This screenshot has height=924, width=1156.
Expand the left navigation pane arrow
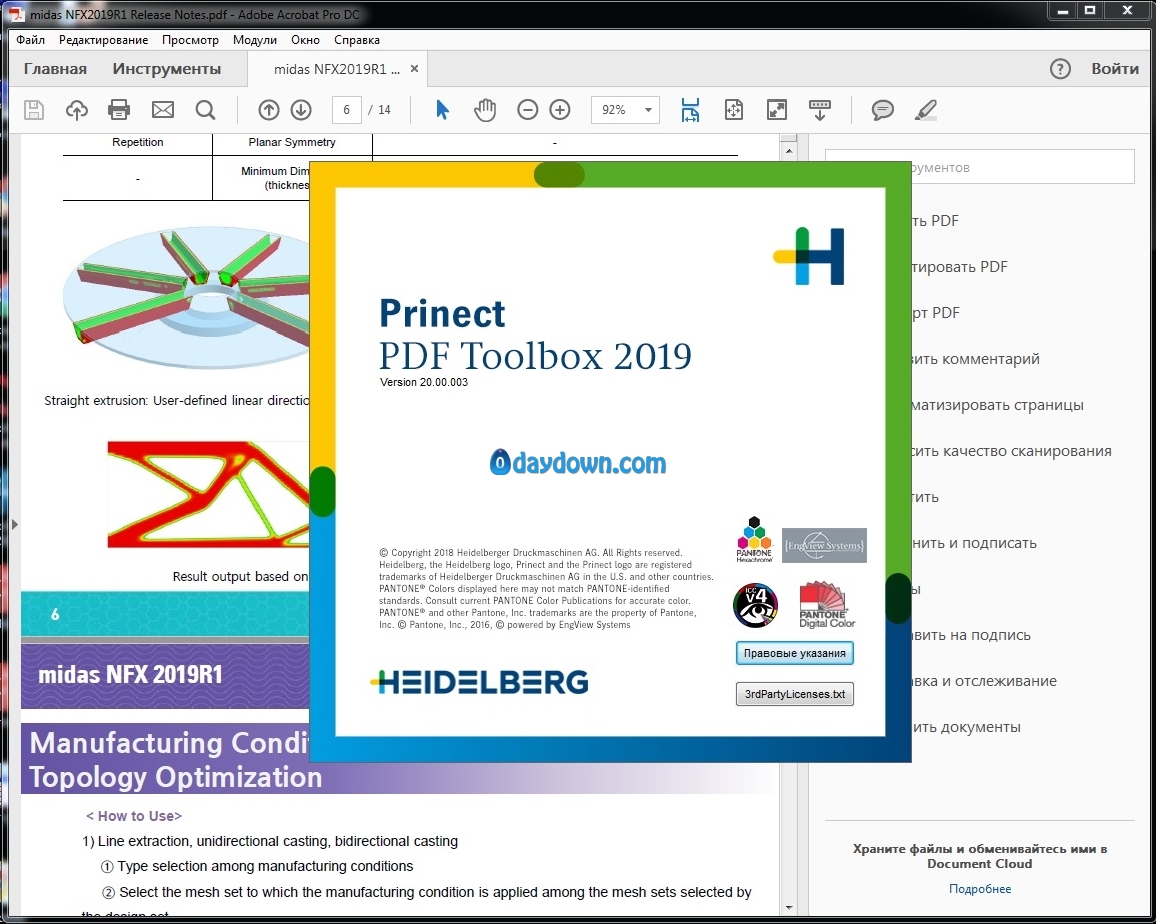pyautogui.click(x=14, y=524)
